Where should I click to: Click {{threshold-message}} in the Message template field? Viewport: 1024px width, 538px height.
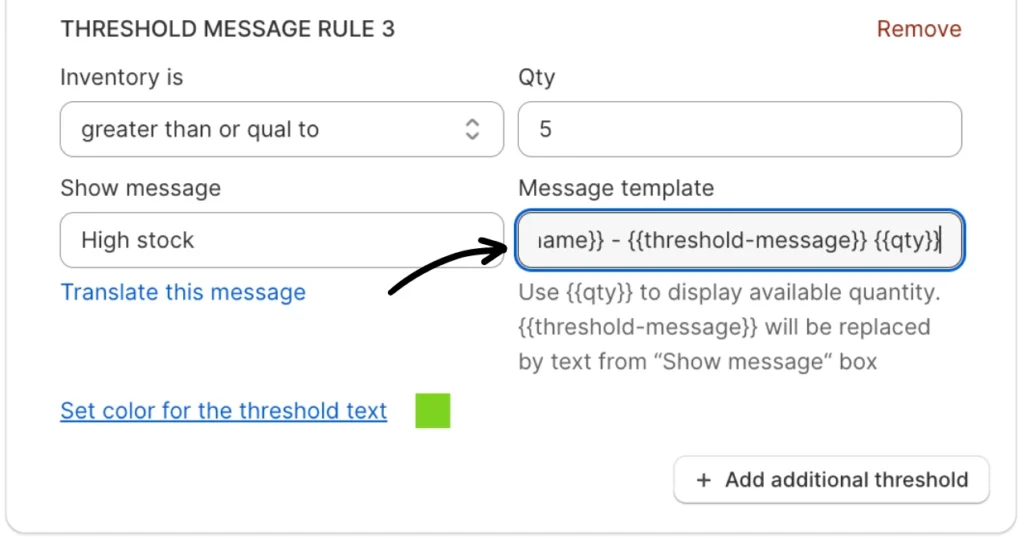pyautogui.click(x=746, y=240)
